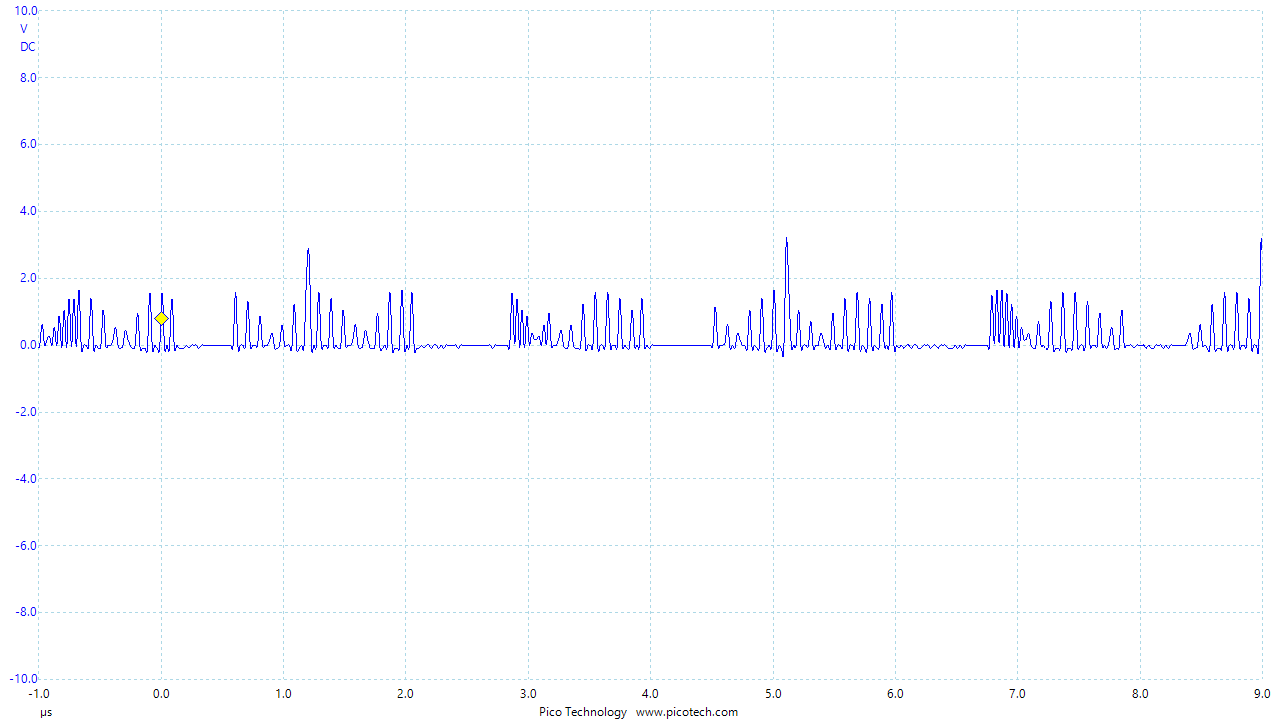Click the Pico Technology label
The image size is (1280, 720).
580,712
